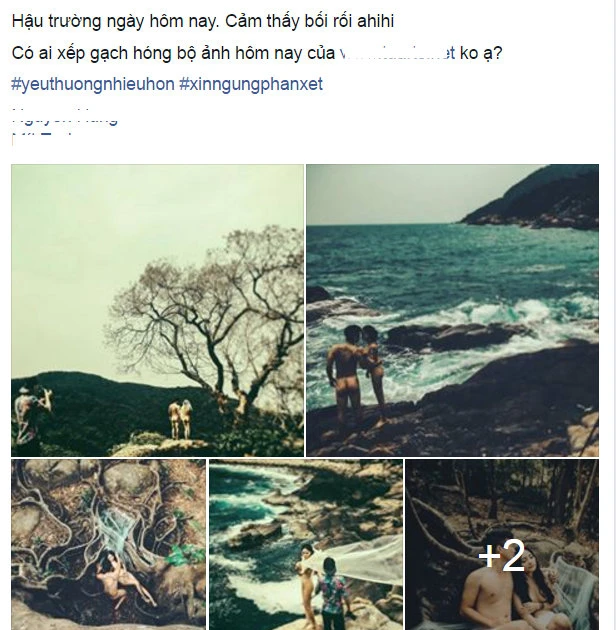Click the woman lying among the tree roots

[121, 577]
